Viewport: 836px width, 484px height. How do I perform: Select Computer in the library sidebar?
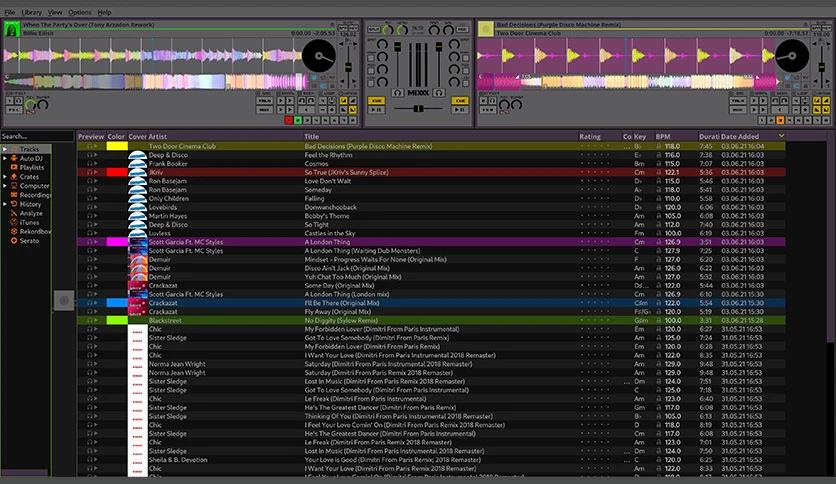click(35, 186)
